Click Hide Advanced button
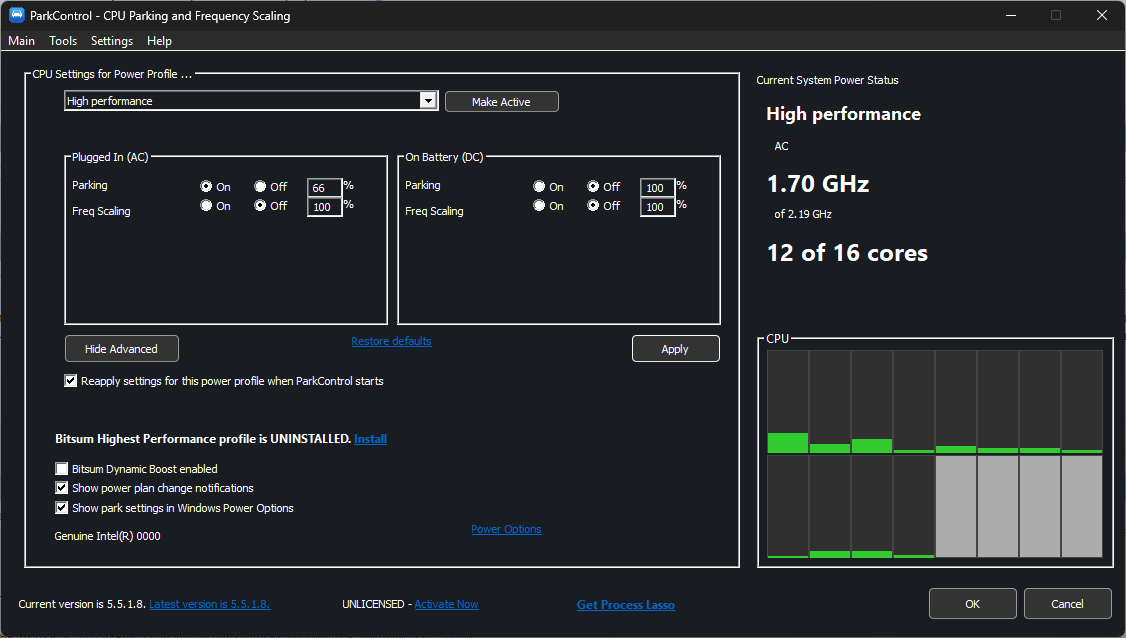 [x=121, y=348]
